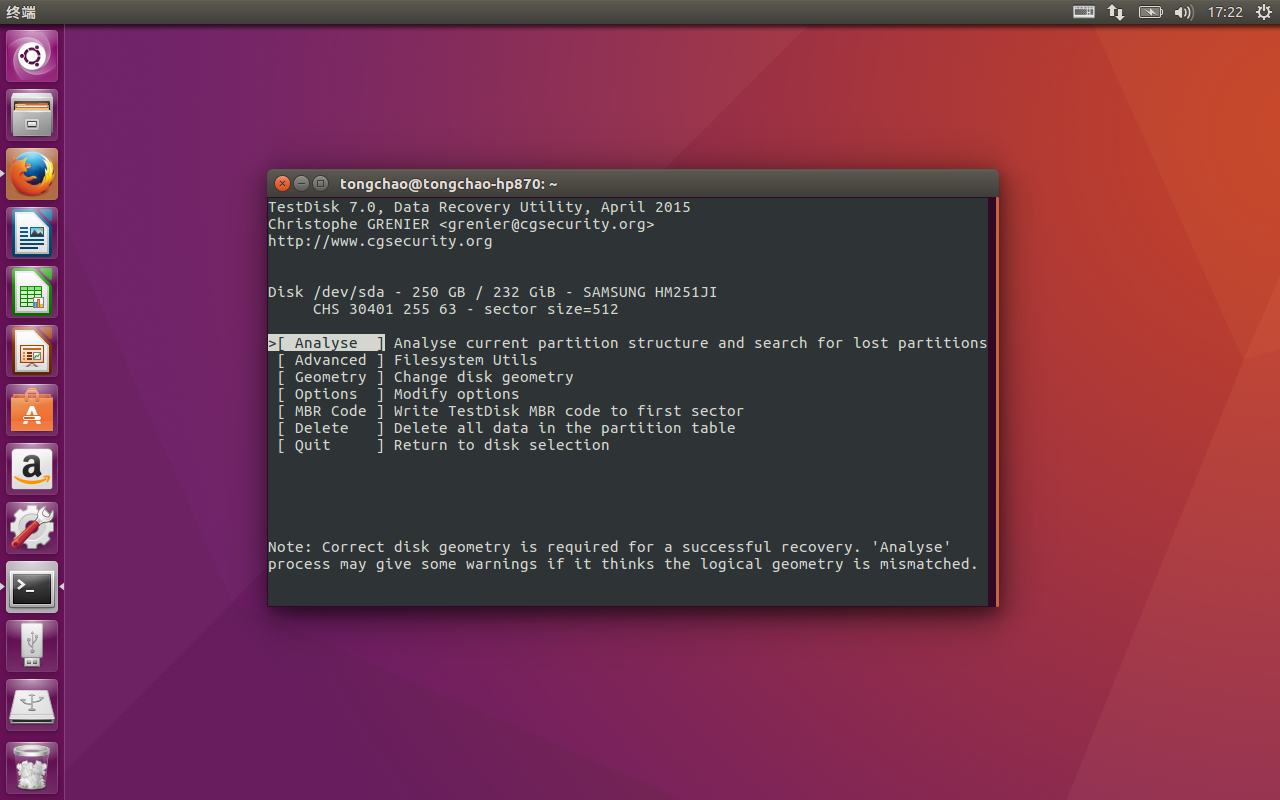Open LibreOffice Calc from launcher
1280x800 pixels.
32,292
